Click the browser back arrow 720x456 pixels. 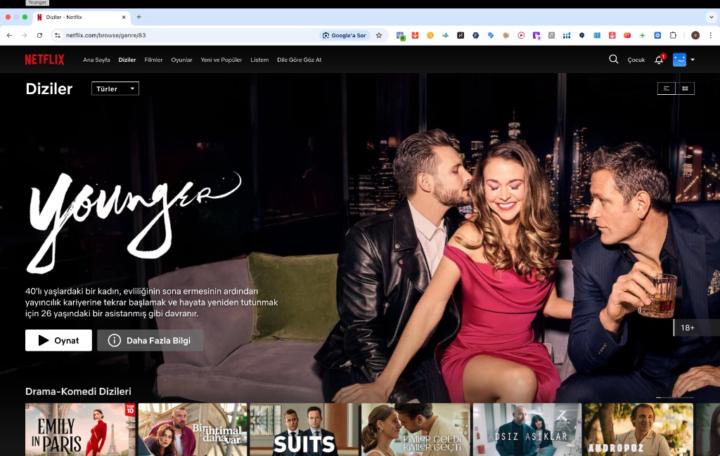point(10,35)
